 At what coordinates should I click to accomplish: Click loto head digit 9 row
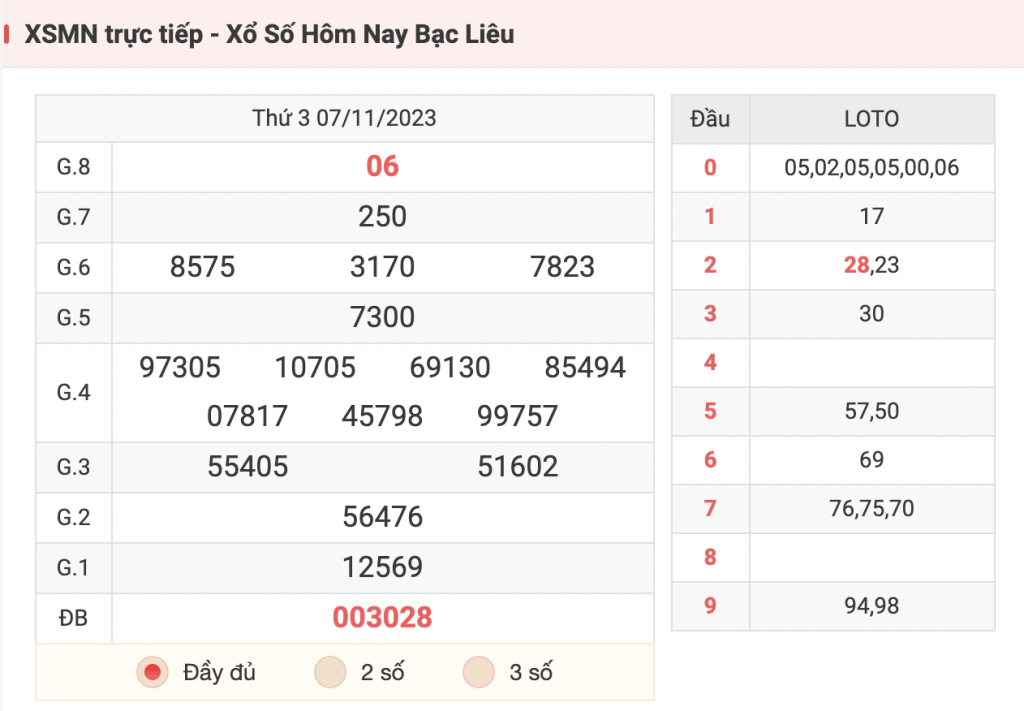[x=833, y=606]
